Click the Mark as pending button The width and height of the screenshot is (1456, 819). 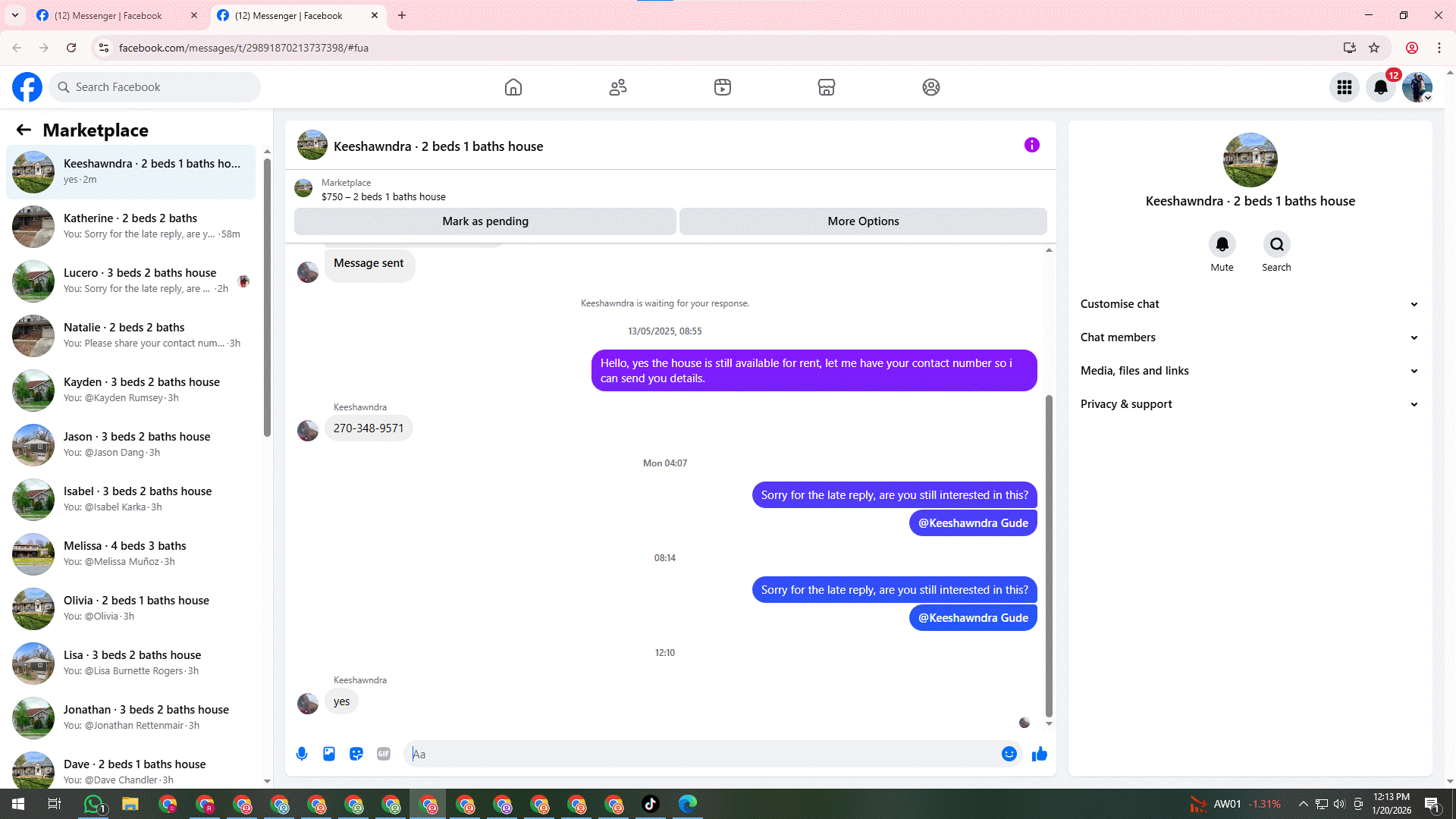click(x=485, y=221)
